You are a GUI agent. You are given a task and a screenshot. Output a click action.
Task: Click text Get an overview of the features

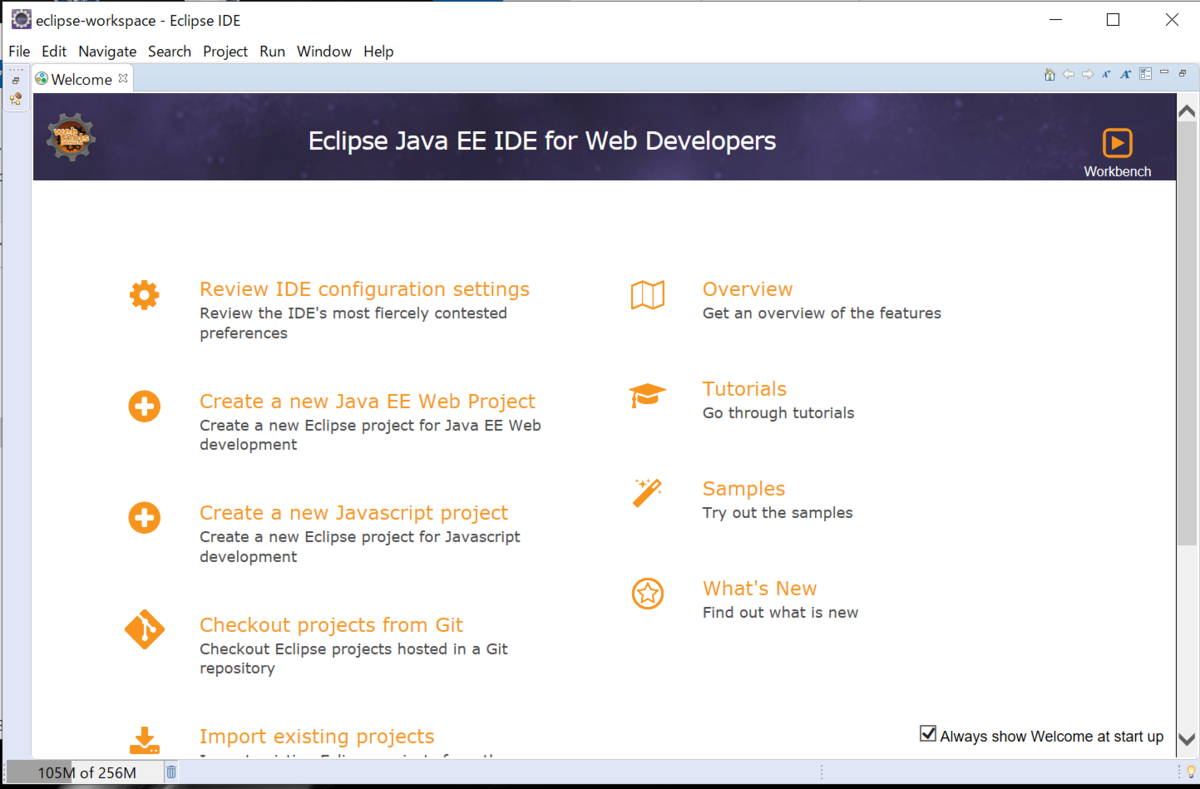[x=821, y=313]
